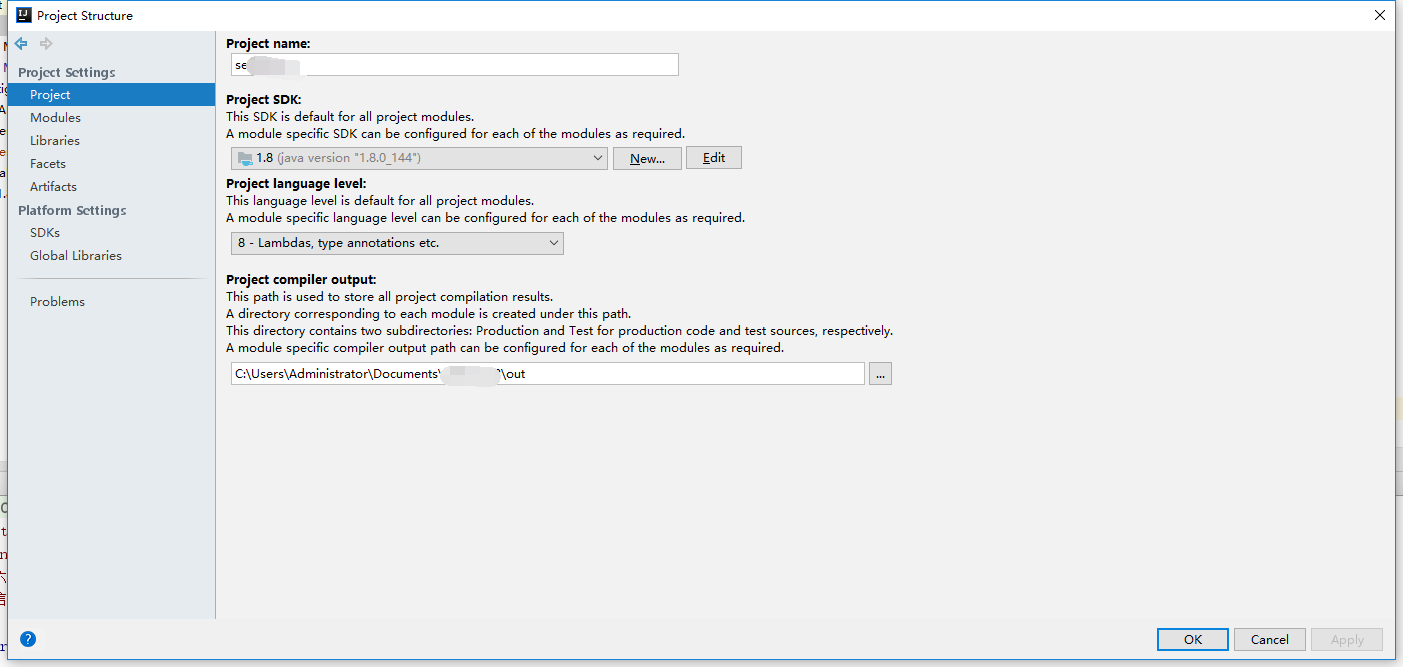This screenshot has width=1403, height=667.
Task: Select Artifacts in the sidebar
Action: (53, 187)
